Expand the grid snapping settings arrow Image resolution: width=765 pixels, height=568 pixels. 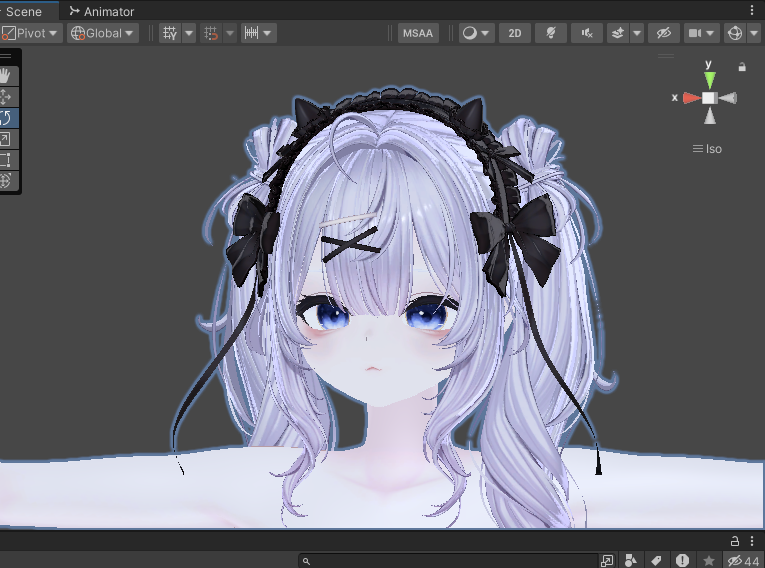point(230,33)
